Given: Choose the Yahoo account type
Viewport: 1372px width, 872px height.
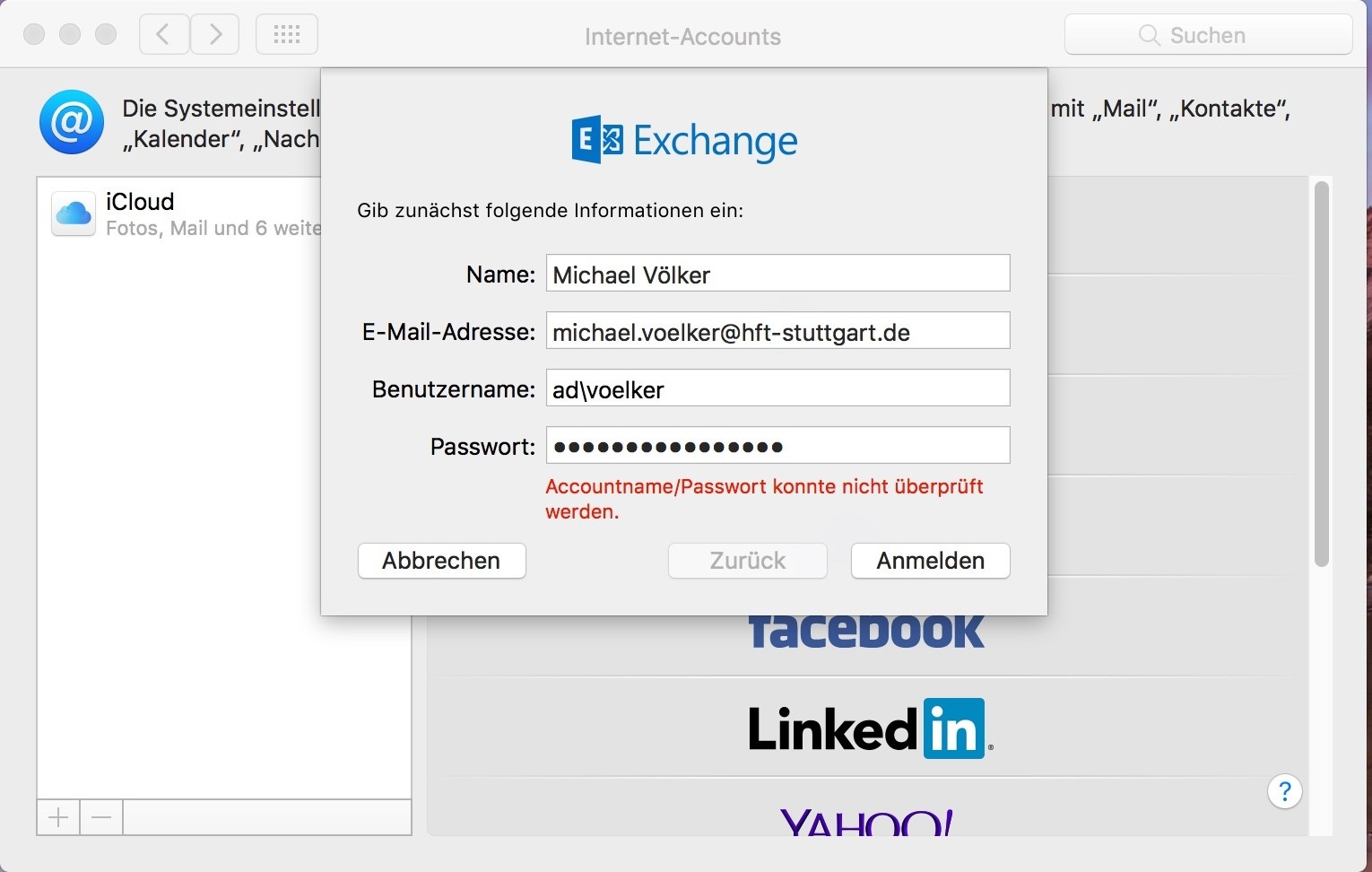Looking at the screenshot, I should [868, 821].
